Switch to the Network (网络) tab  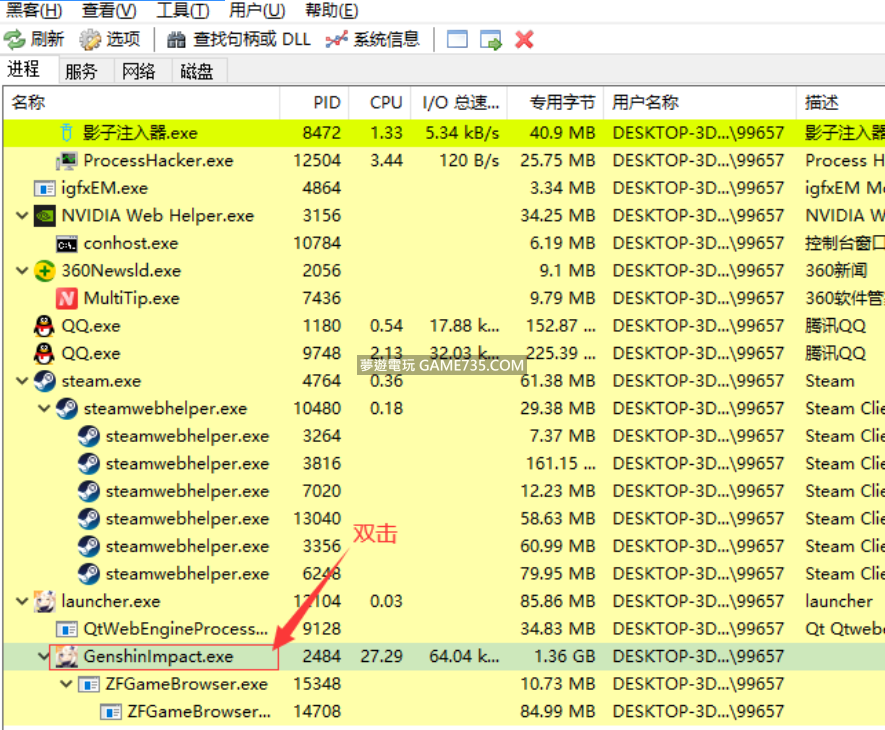pyautogui.click(x=139, y=71)
